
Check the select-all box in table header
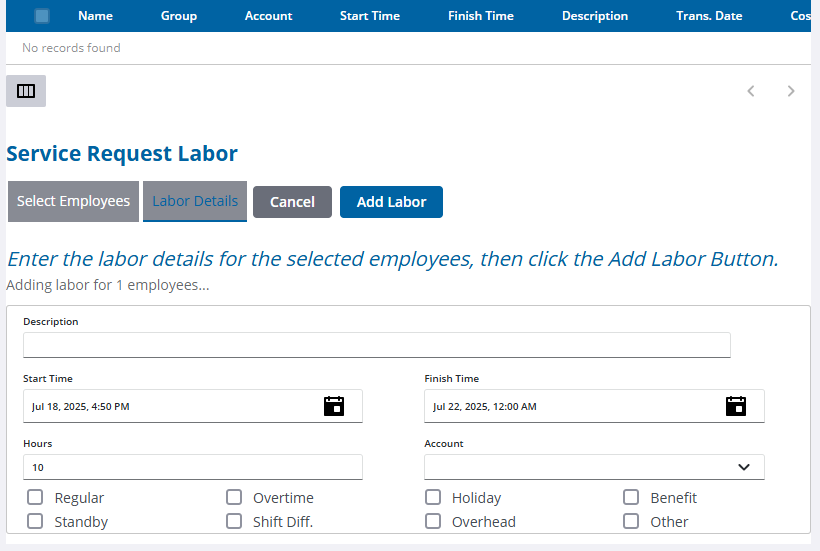pyautogui.click(x=42, y=16)
